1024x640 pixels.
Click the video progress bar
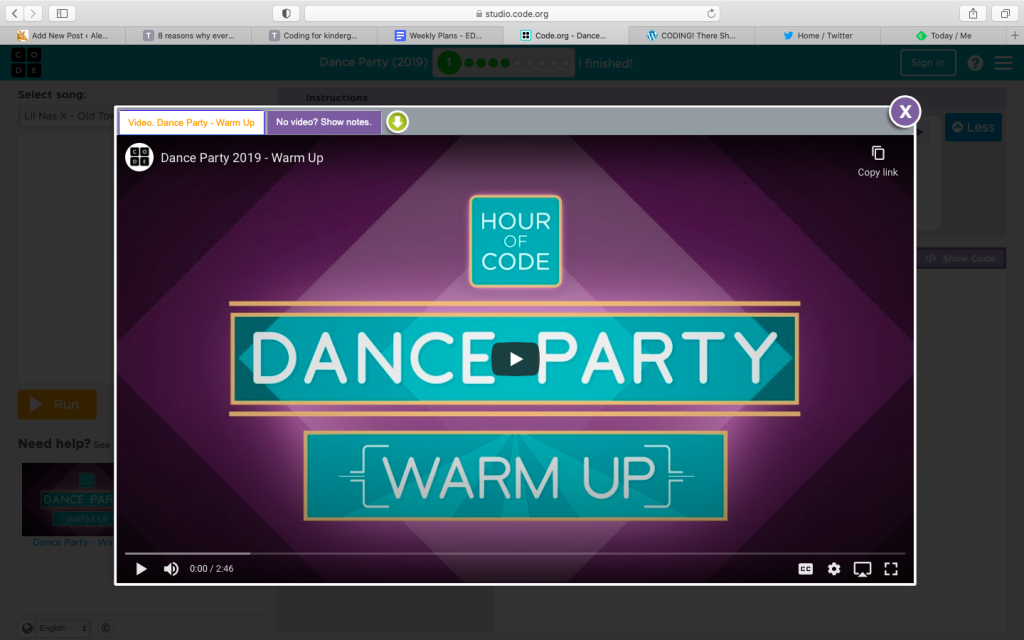pos(515,553)
